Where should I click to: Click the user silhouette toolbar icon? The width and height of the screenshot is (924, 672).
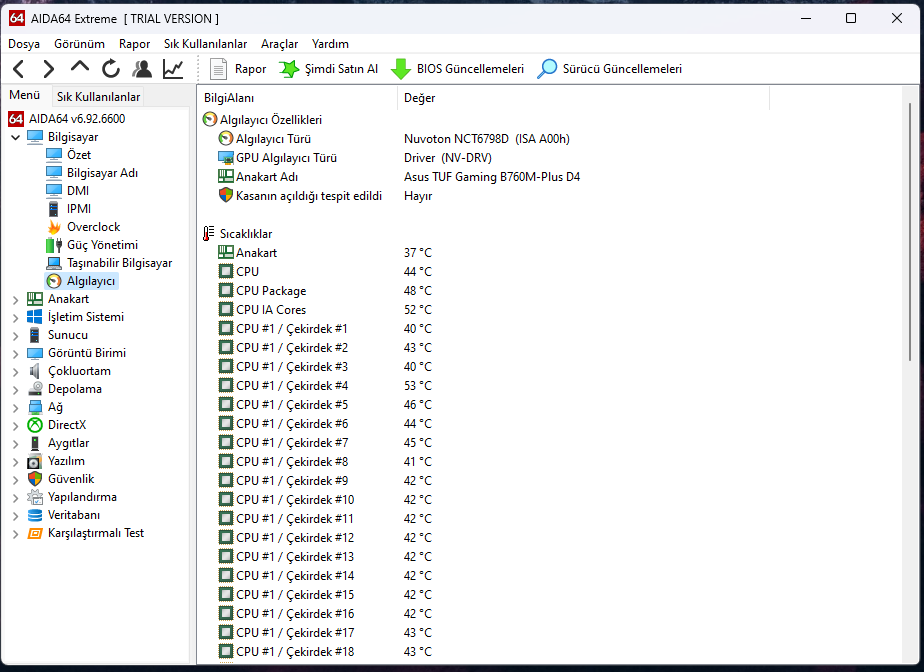[x=142, y=69]
